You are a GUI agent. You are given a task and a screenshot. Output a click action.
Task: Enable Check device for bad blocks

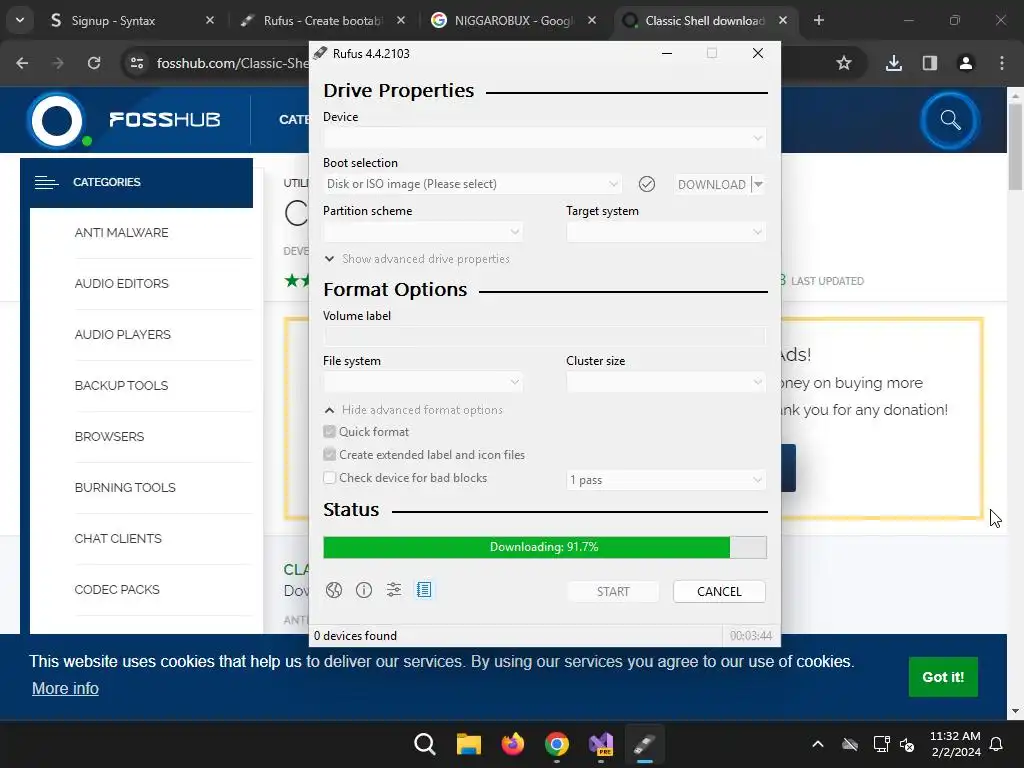tap(330, 478)
